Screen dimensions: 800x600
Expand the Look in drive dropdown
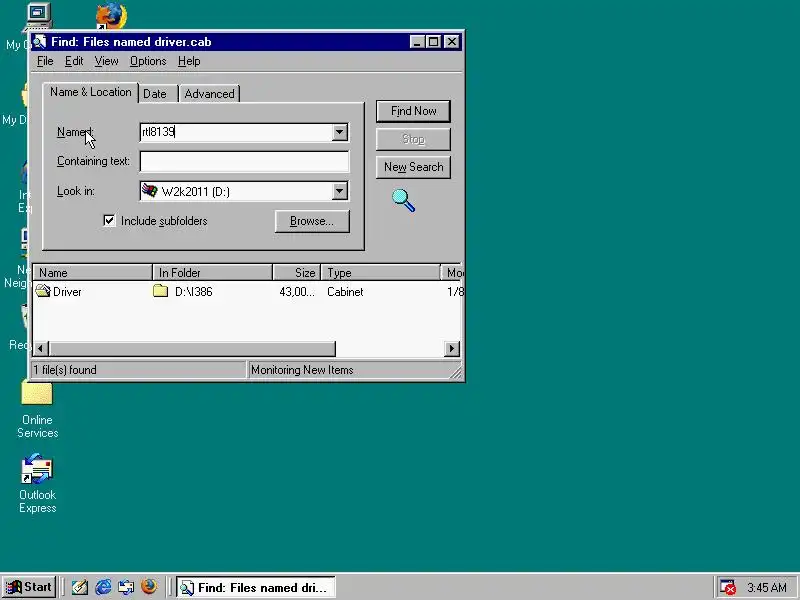pyautogui.click(x=339, y=191)
